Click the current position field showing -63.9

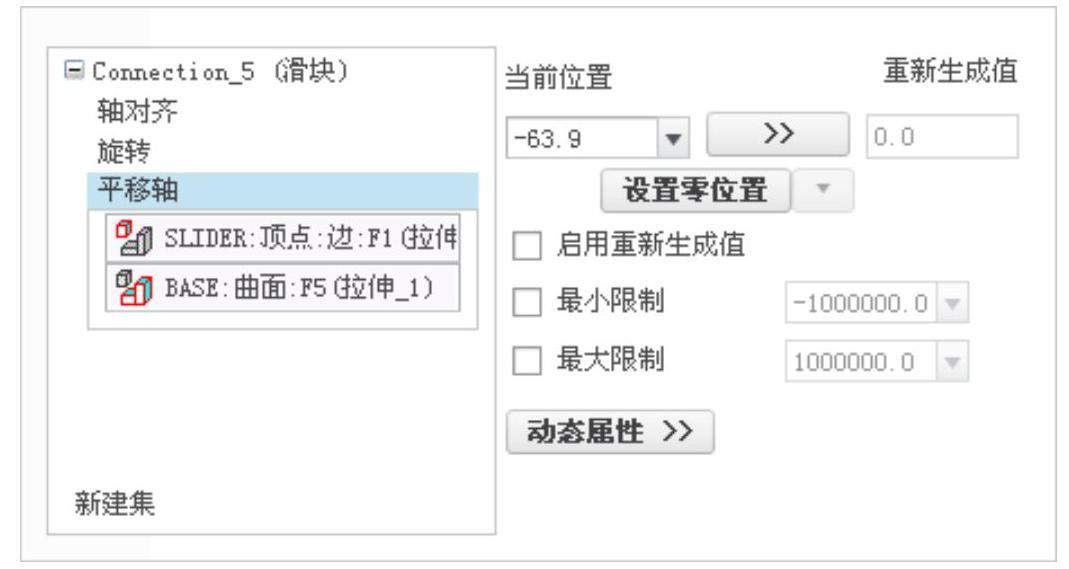pos(582,138)
